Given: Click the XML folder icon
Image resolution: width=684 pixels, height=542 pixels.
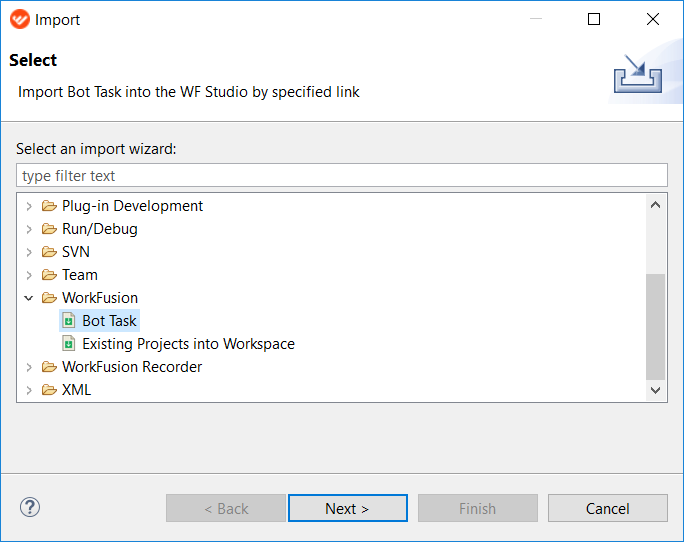Looking at the screenshot, I should tap(49, 390).
